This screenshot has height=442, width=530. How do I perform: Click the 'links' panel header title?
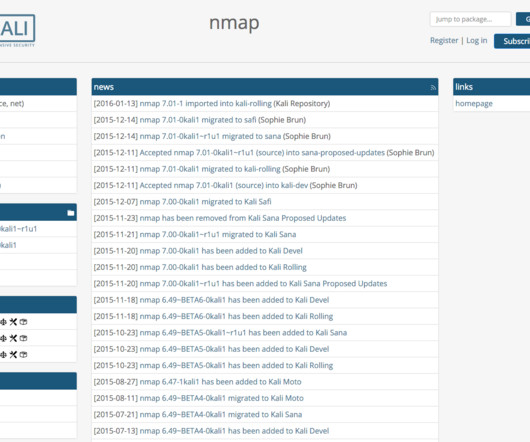click(x=464, y=87)
